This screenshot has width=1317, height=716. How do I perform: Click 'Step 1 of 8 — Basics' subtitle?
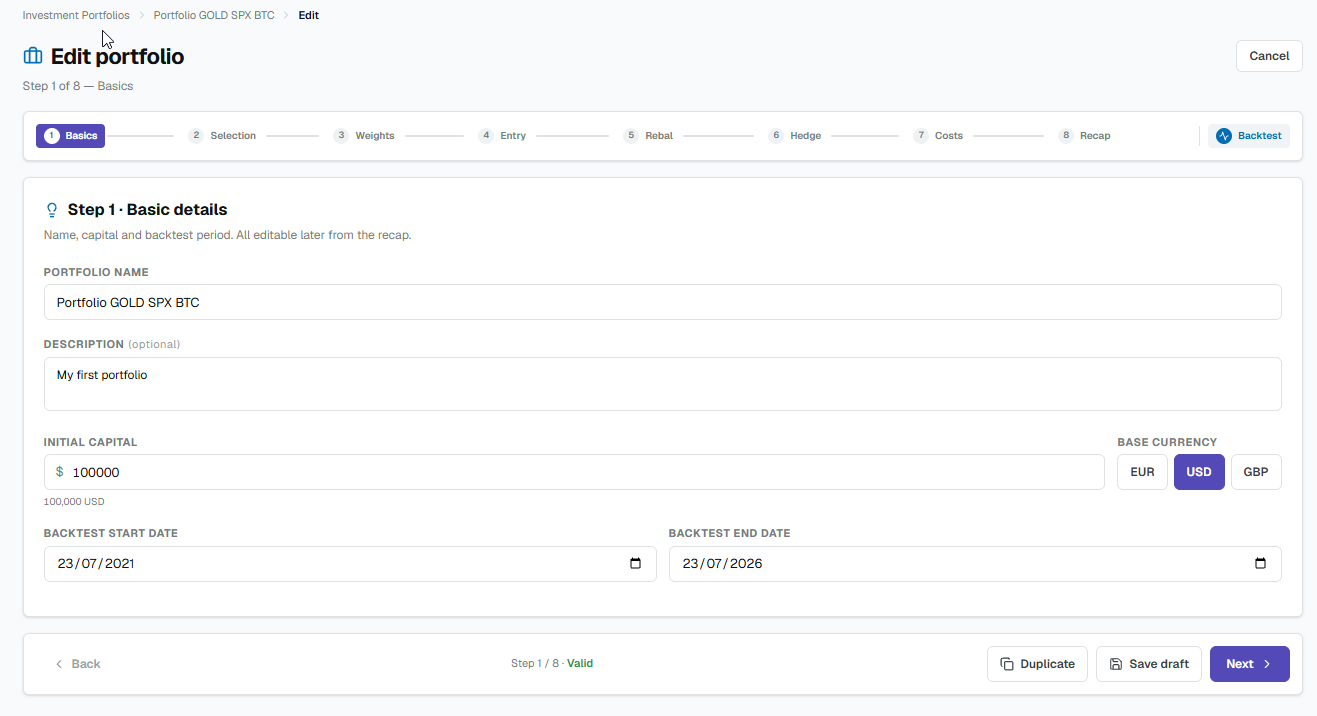[78, 86]
